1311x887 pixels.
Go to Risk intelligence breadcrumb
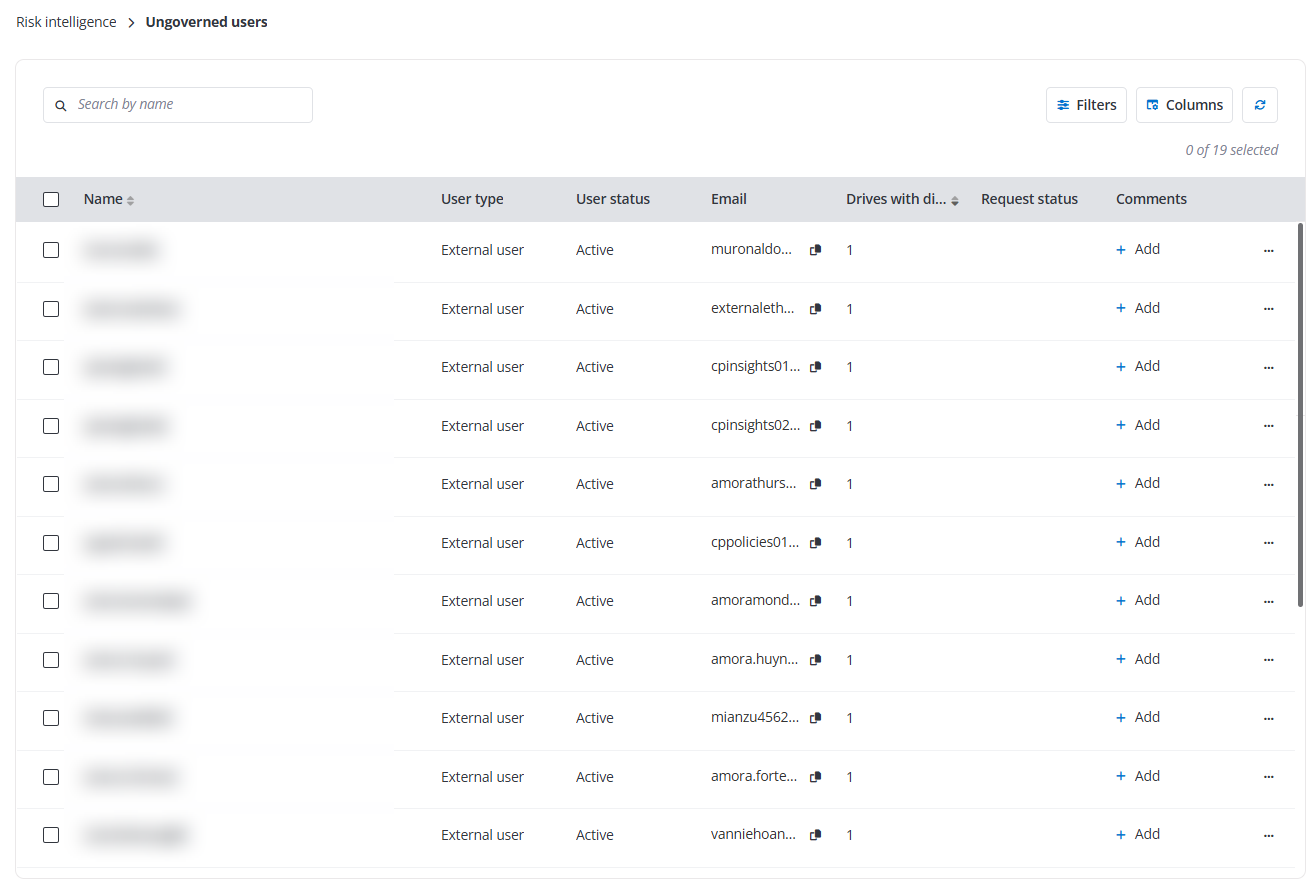pos(66,22)
